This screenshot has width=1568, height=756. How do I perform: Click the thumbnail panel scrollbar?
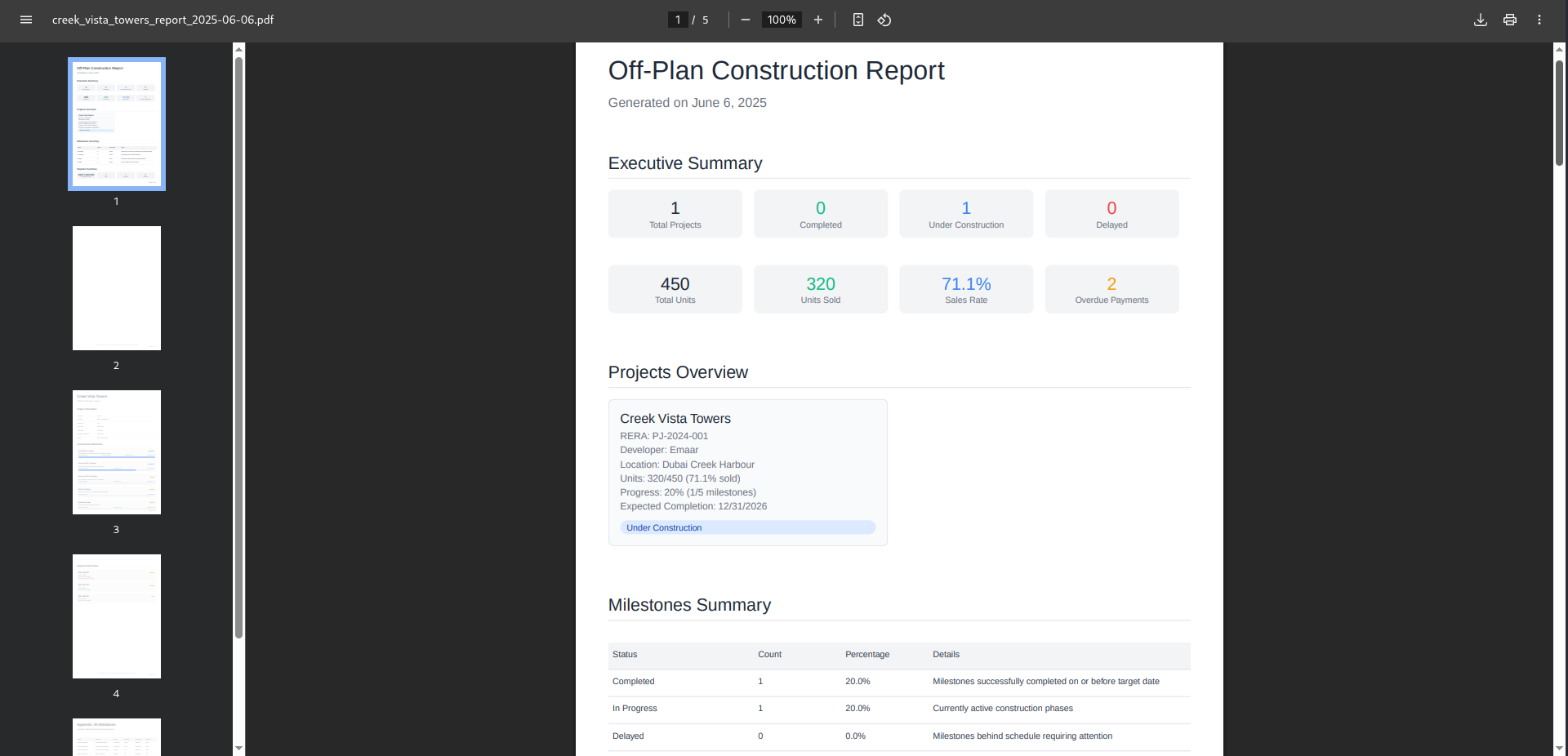coord(238,347)
